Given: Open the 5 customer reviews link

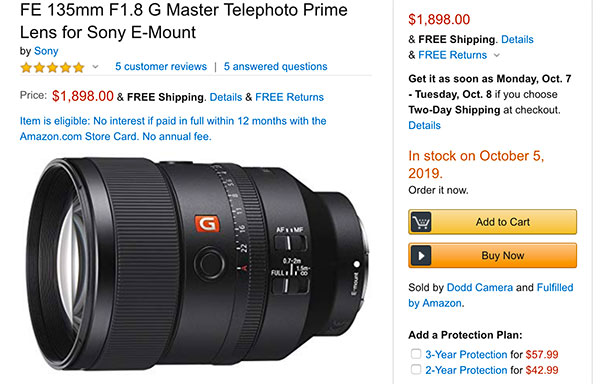Looking at the screenshot, I should (x=161, y=67).
